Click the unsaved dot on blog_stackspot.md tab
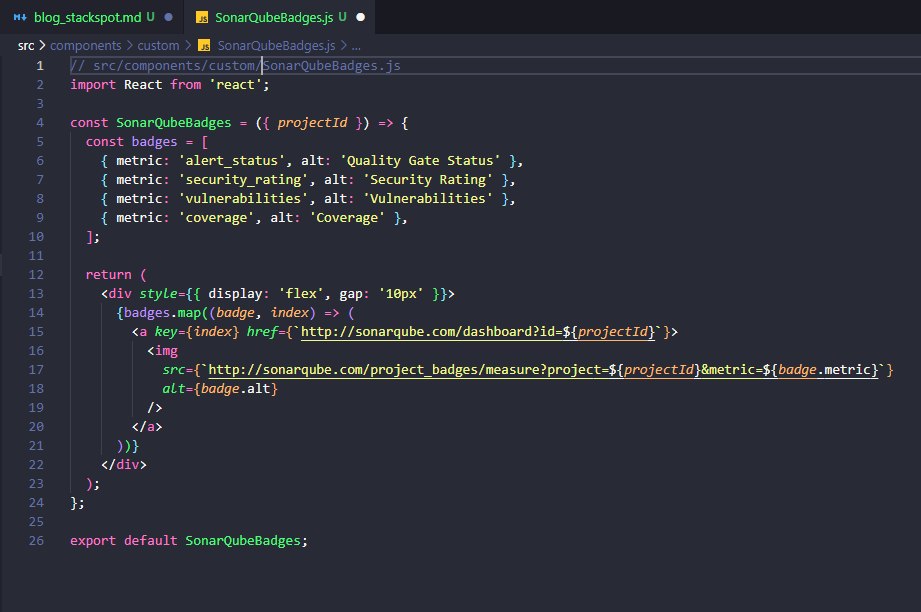Viewport: 921px width, 612px height. click(x=169, y=18)
